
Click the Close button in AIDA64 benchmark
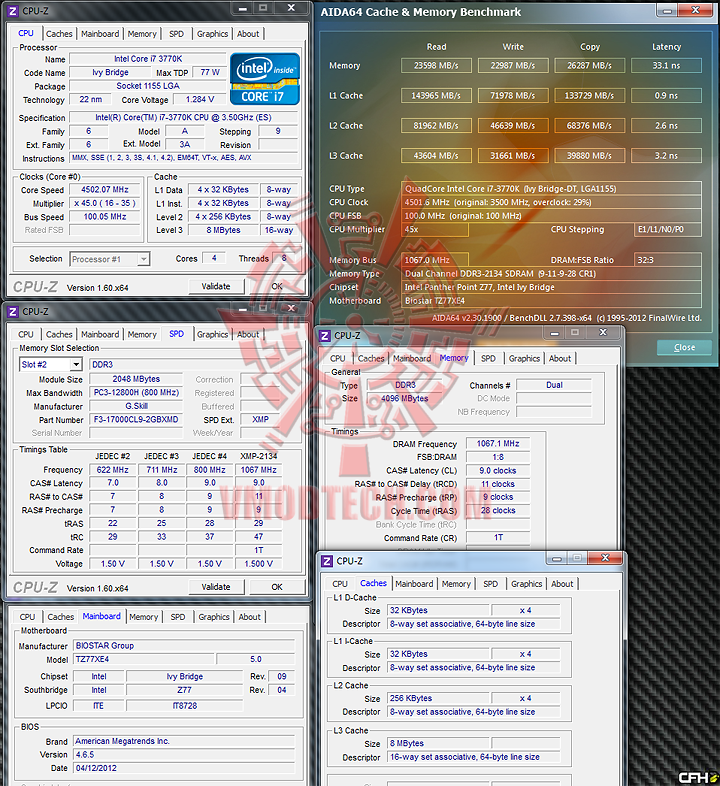click(684, 347)
